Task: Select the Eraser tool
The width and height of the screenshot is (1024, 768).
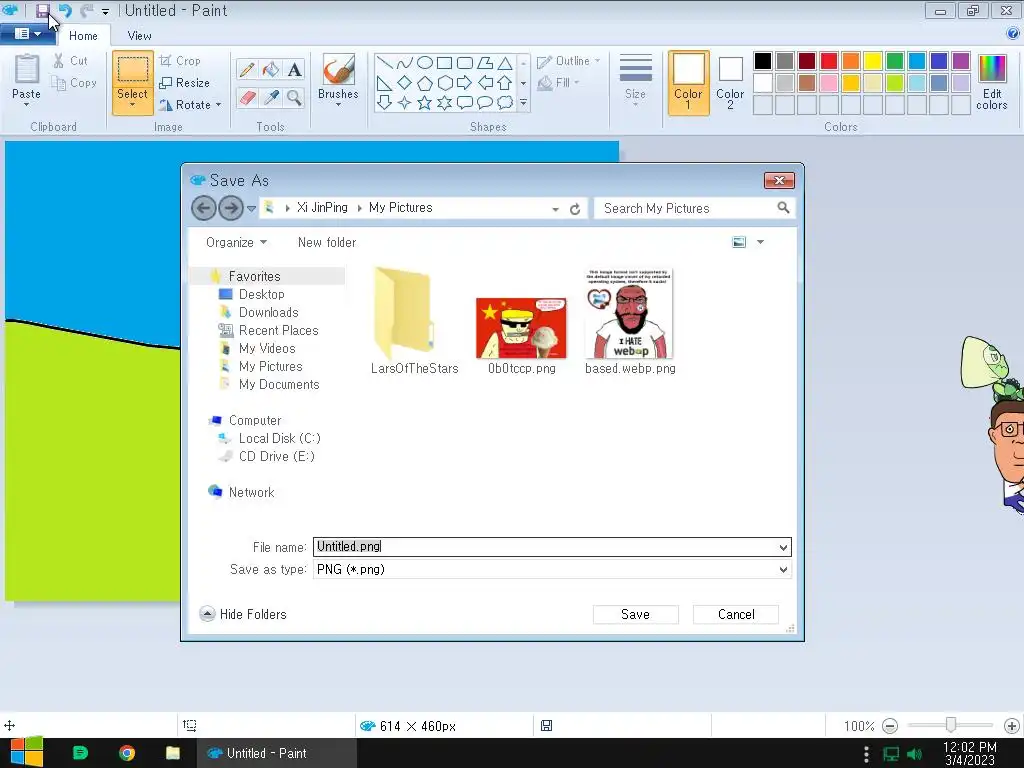Action: [247, 98]
